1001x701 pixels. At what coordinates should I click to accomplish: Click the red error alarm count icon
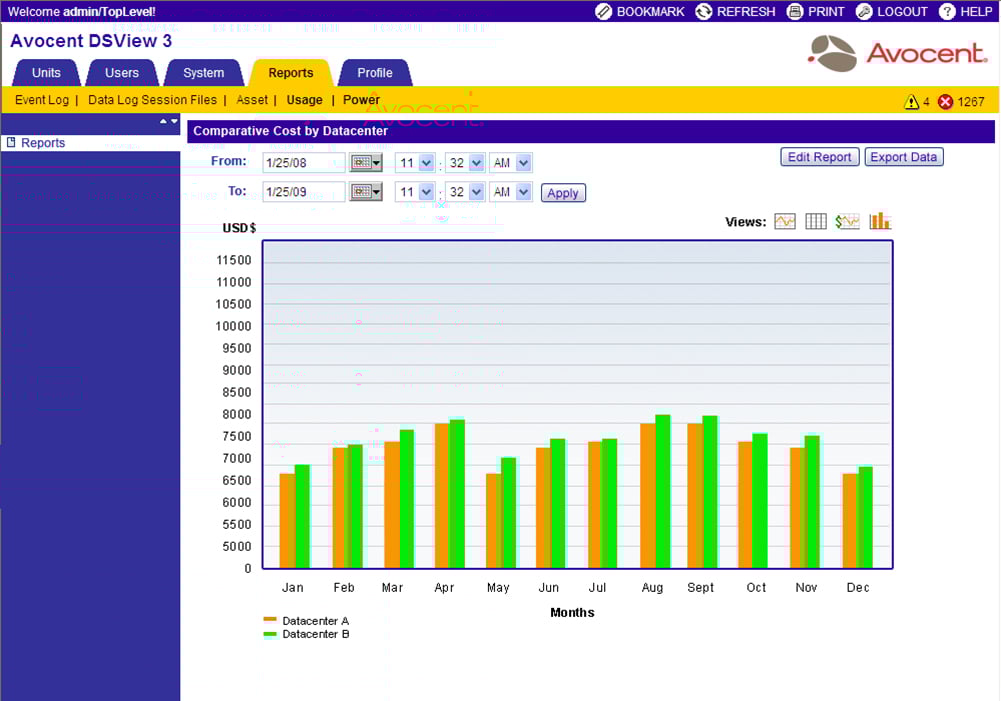tap(945, 101)
